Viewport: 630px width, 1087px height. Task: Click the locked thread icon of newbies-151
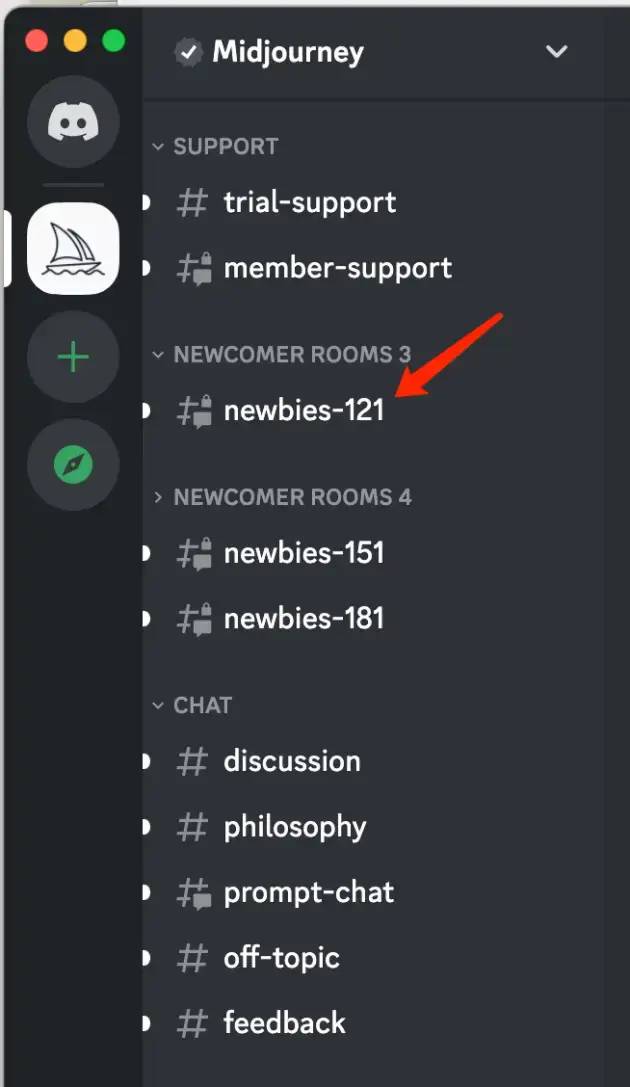(x=193, y=553)
